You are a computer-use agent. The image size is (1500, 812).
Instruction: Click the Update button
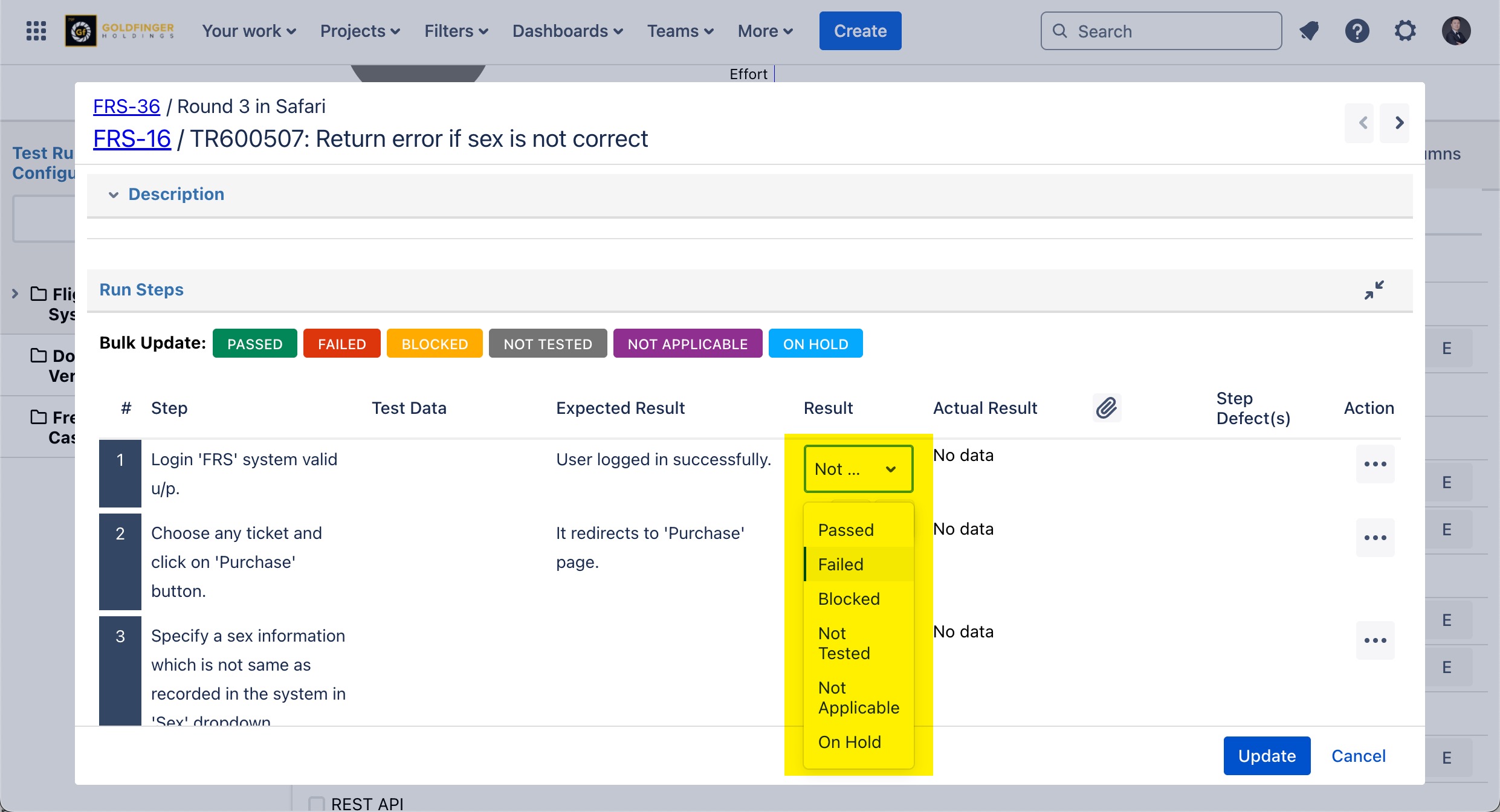tap(1267, 756)
